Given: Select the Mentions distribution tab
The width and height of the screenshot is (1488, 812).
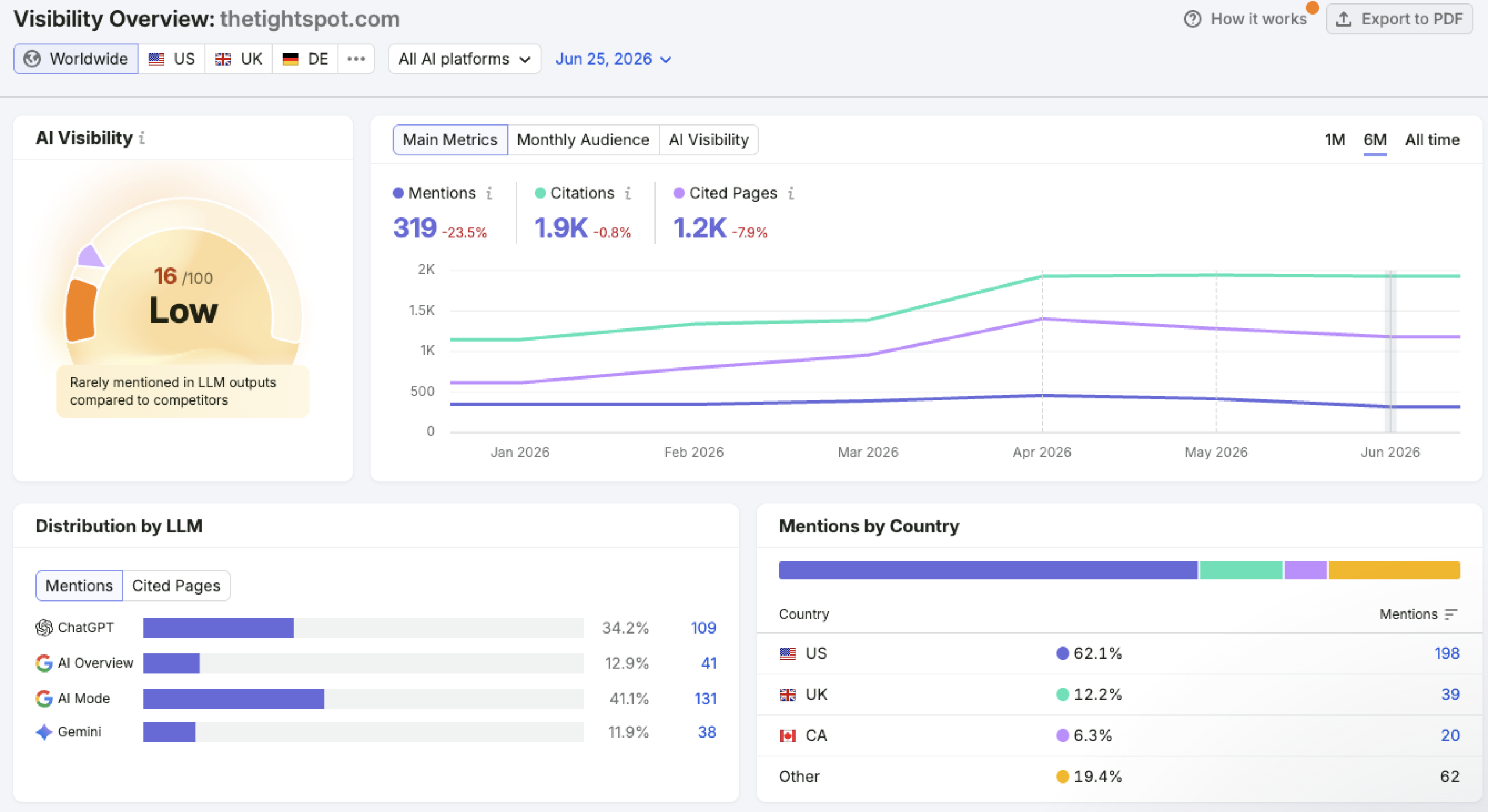Looking at the screenshot, I should 79,585.
